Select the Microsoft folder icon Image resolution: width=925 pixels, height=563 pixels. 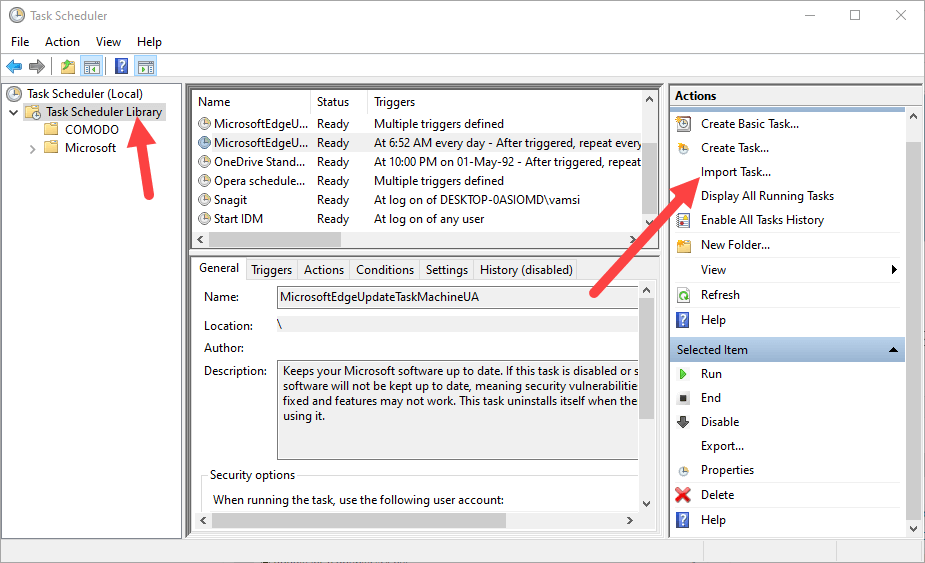51,147
